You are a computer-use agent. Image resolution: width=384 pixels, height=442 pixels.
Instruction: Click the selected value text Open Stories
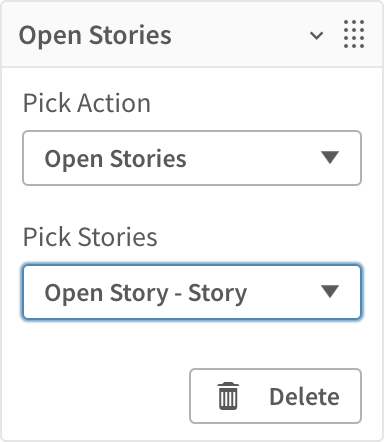pos(115,159)
